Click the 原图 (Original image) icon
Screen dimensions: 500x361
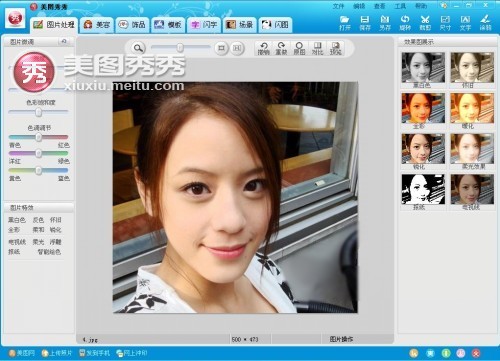pos(299,49)
